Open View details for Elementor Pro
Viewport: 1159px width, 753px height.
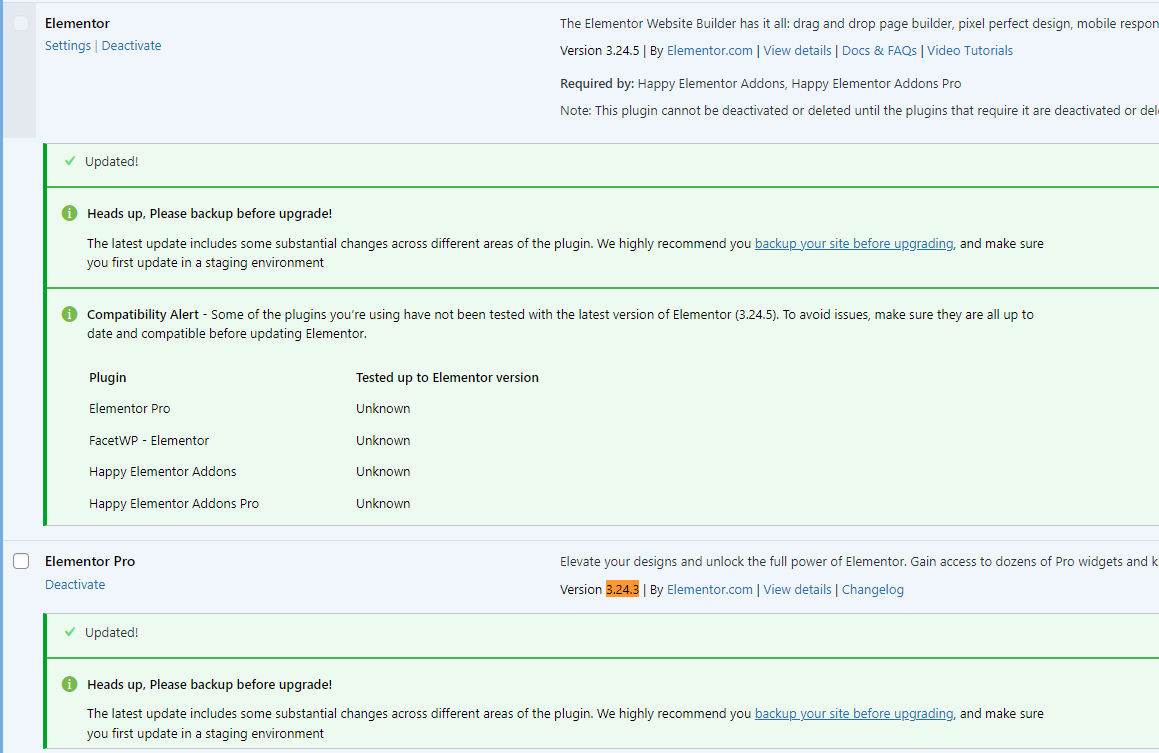pos(797,590)
